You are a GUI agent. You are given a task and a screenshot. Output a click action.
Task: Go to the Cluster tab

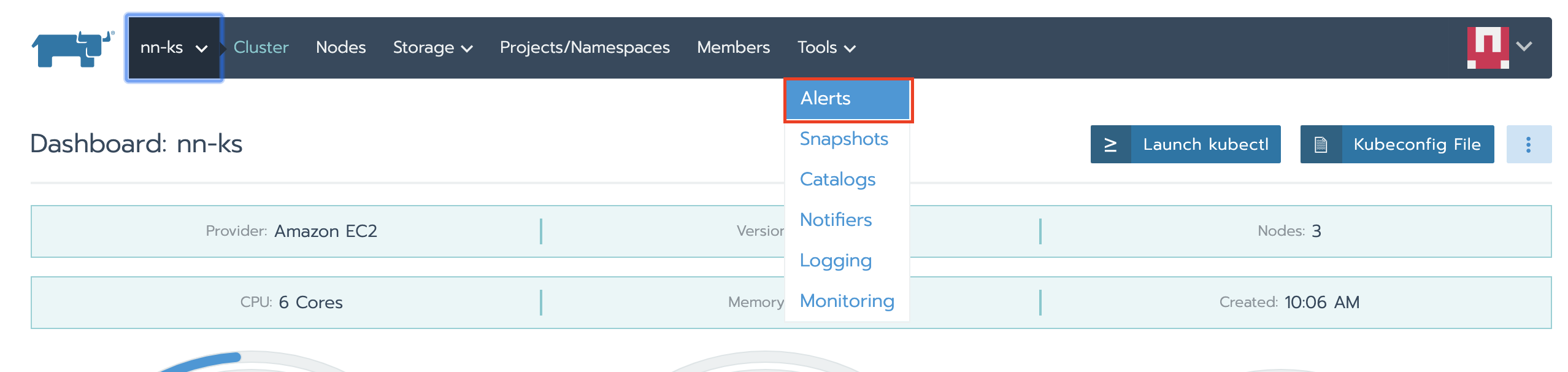coord(261,48)
